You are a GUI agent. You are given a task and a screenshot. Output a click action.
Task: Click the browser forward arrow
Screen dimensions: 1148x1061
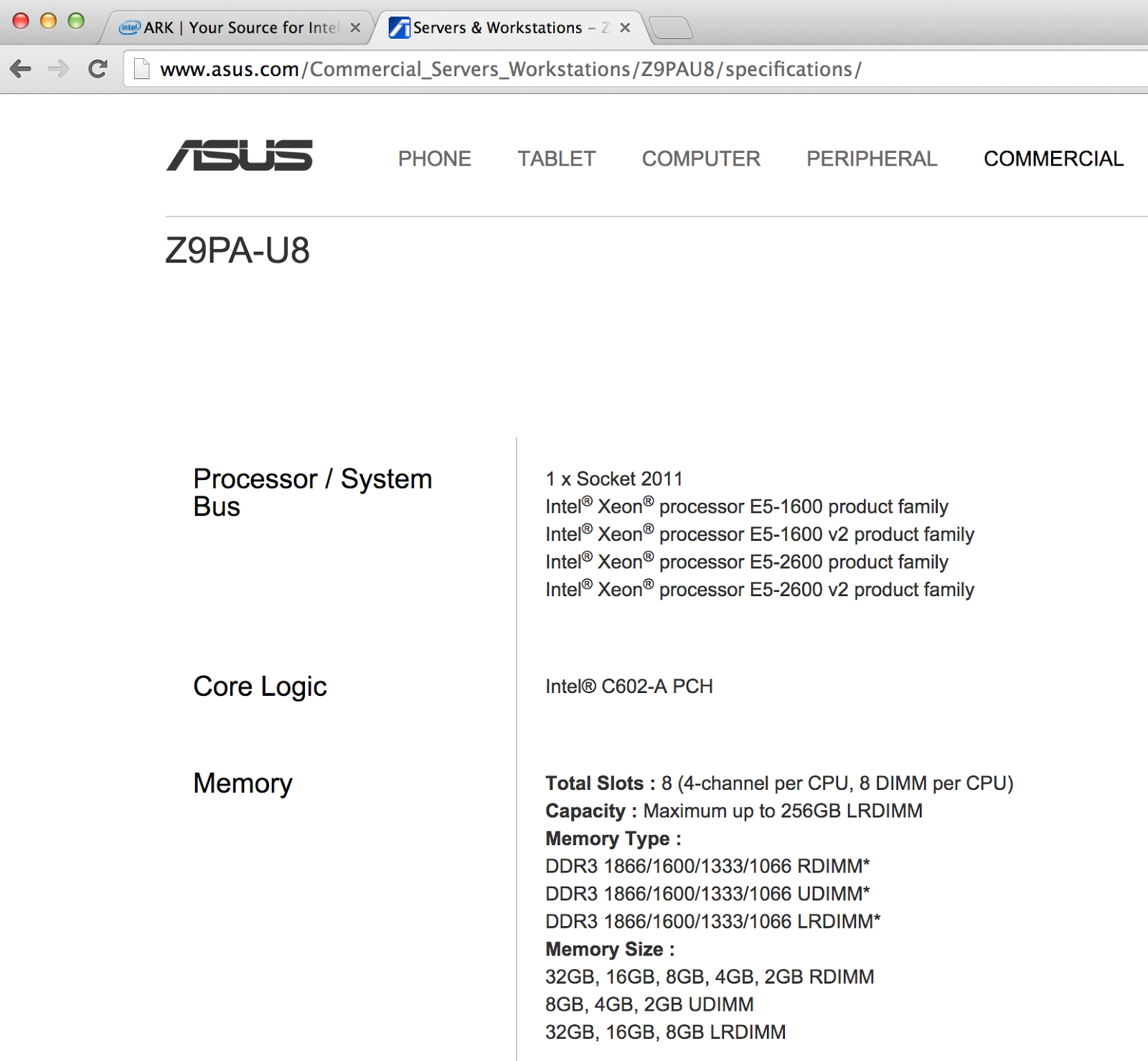click(x=58, y=69)
